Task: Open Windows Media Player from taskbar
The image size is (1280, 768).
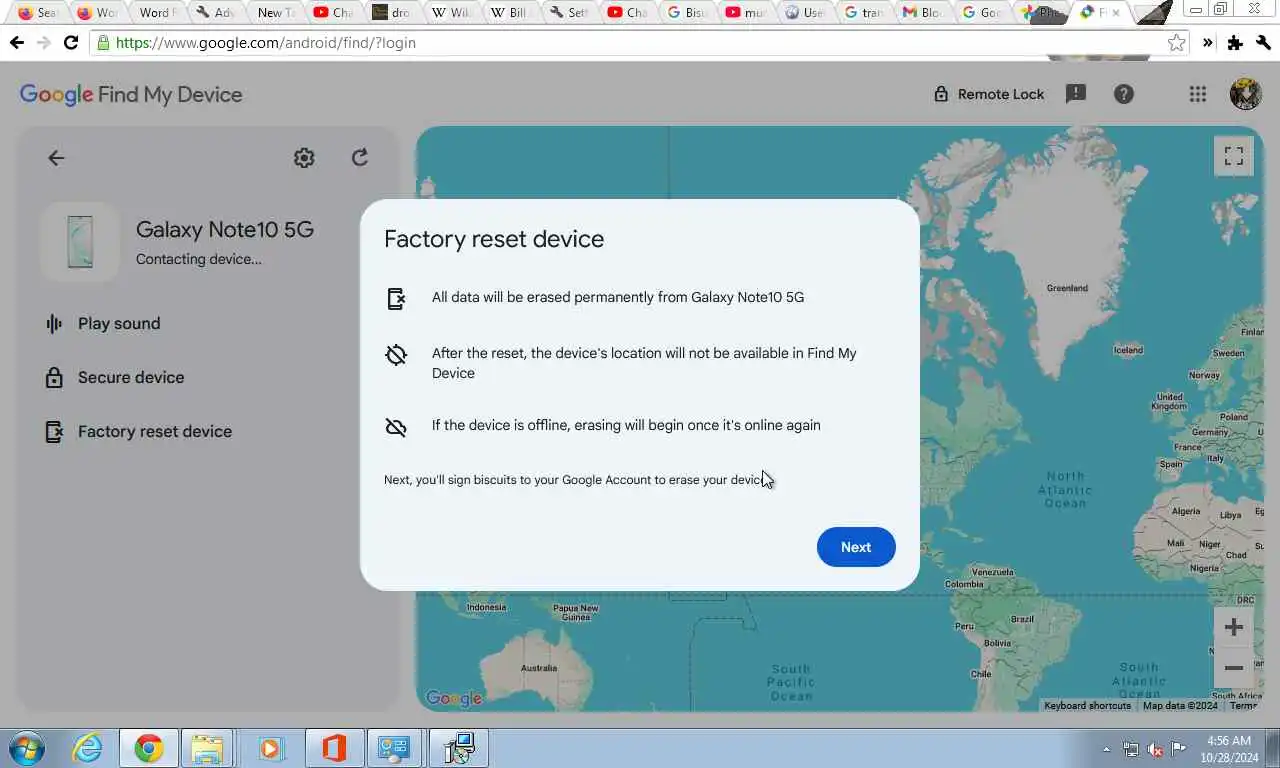Action: 270,748
